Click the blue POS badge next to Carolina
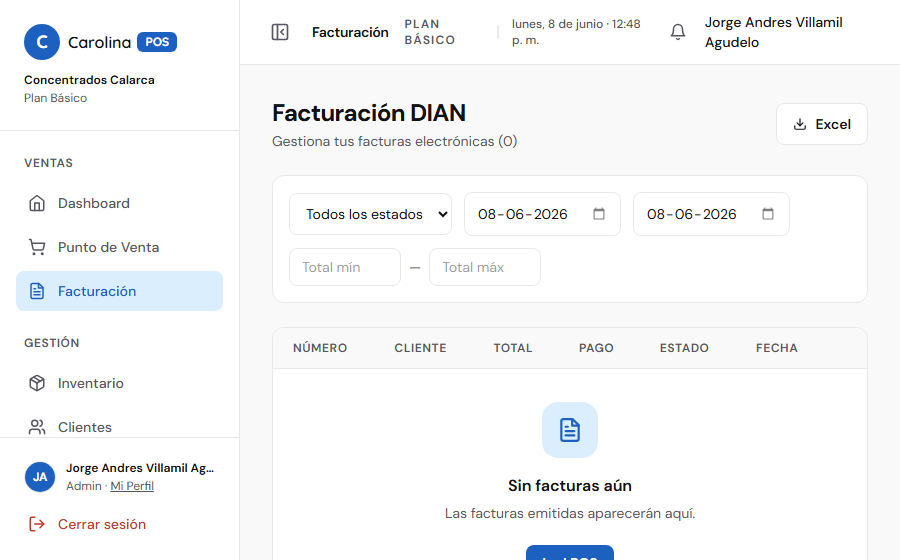This screenshot has width=900, height=560. pyautogui.click(x=157, y=42)
